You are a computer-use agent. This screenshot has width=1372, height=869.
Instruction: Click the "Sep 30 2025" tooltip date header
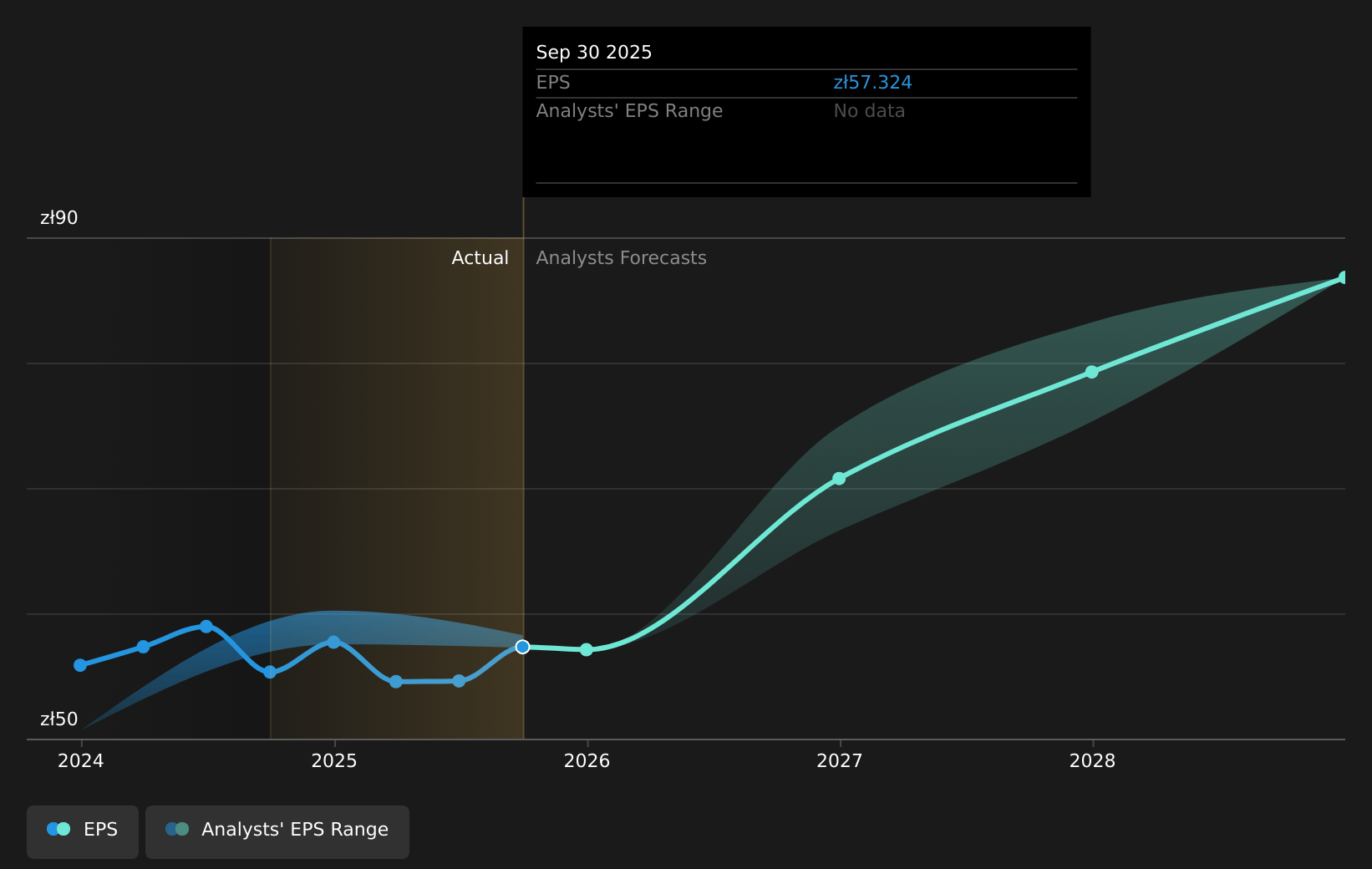point(593,53)
